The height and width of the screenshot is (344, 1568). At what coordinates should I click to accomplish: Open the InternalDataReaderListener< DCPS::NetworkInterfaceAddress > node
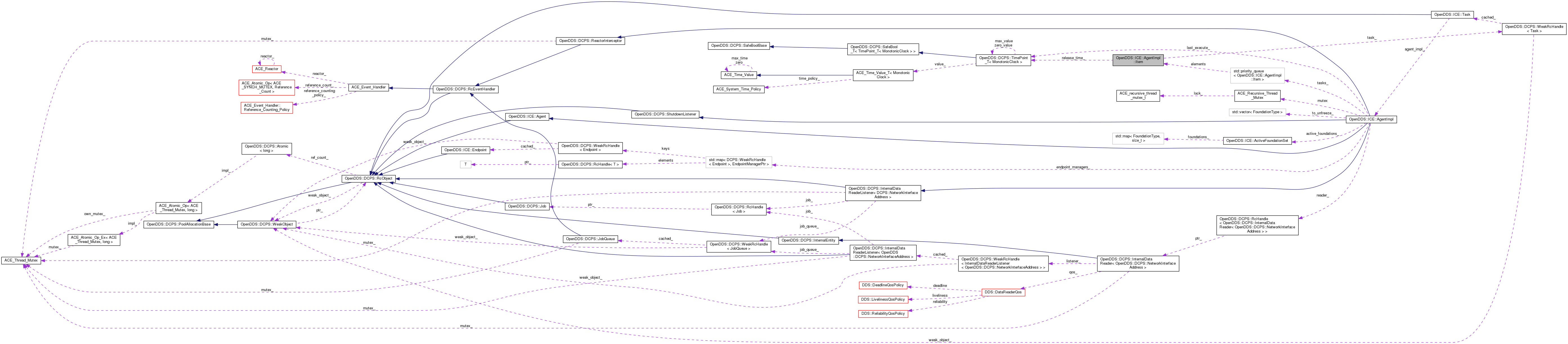(x=883, y=193)
